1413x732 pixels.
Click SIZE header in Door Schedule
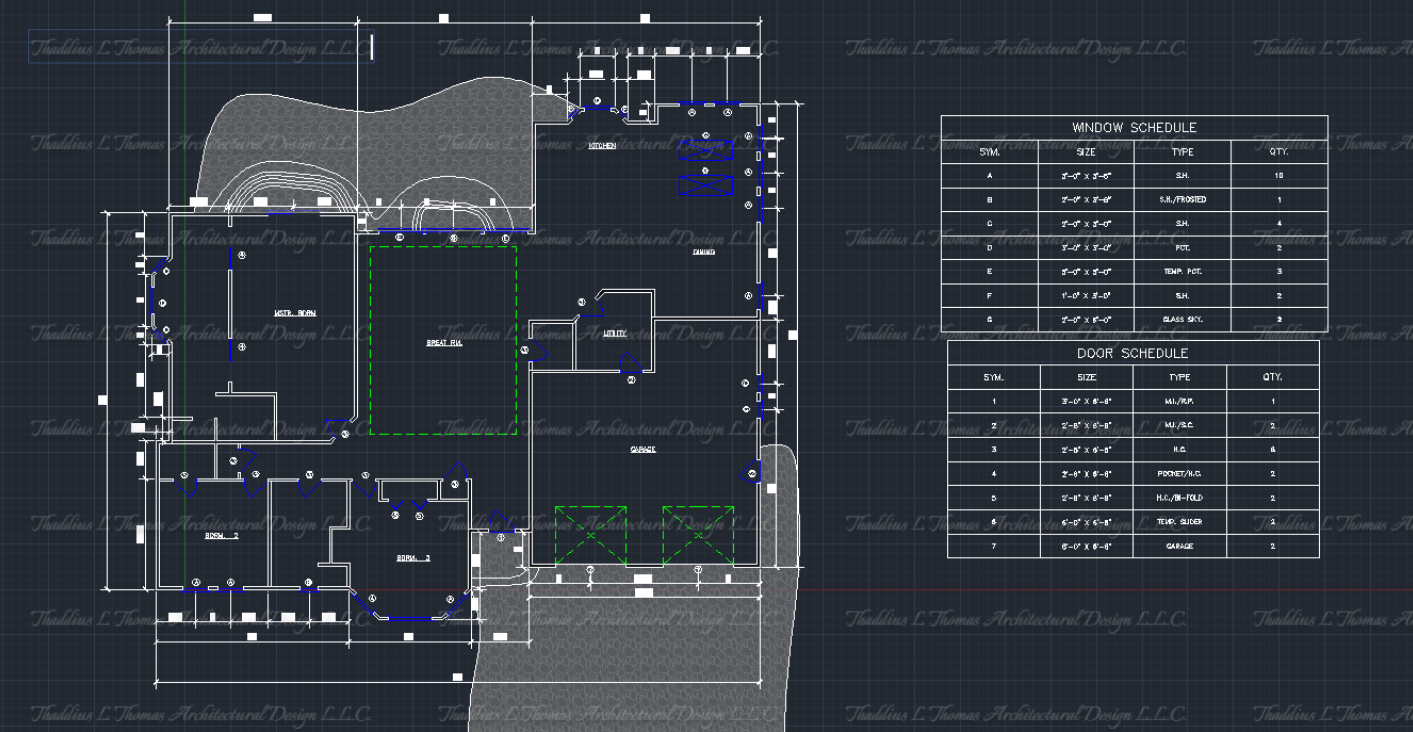[1087, 377]
